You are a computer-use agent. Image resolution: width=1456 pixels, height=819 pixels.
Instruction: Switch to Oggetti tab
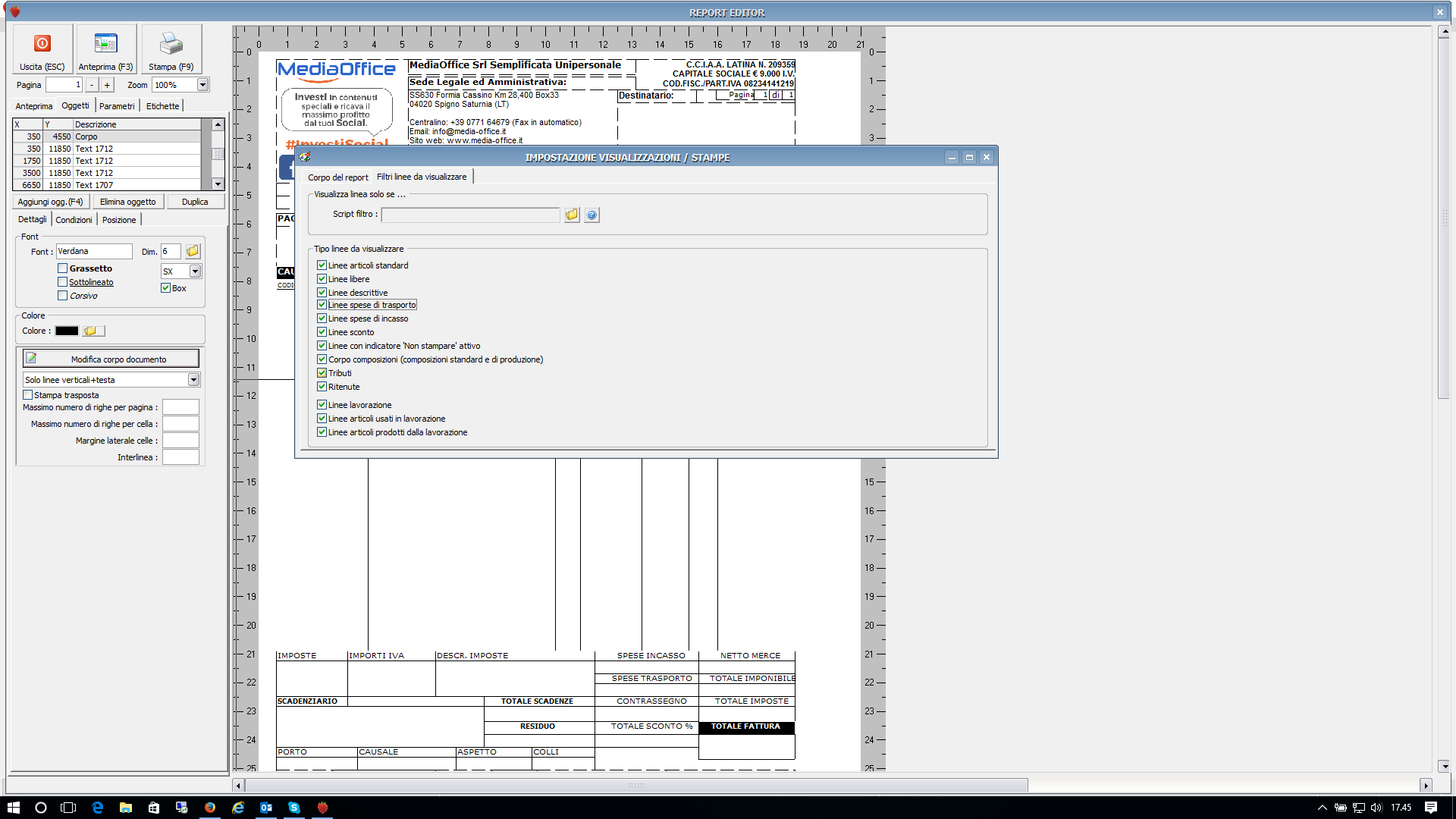pyautogui.click(x=75, y=105)
